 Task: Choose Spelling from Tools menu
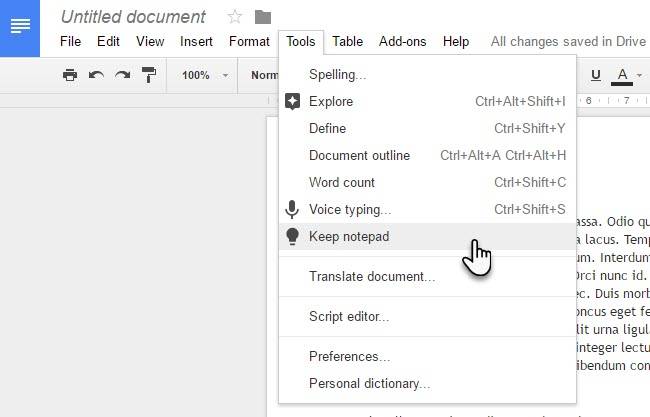pos(427,75)
